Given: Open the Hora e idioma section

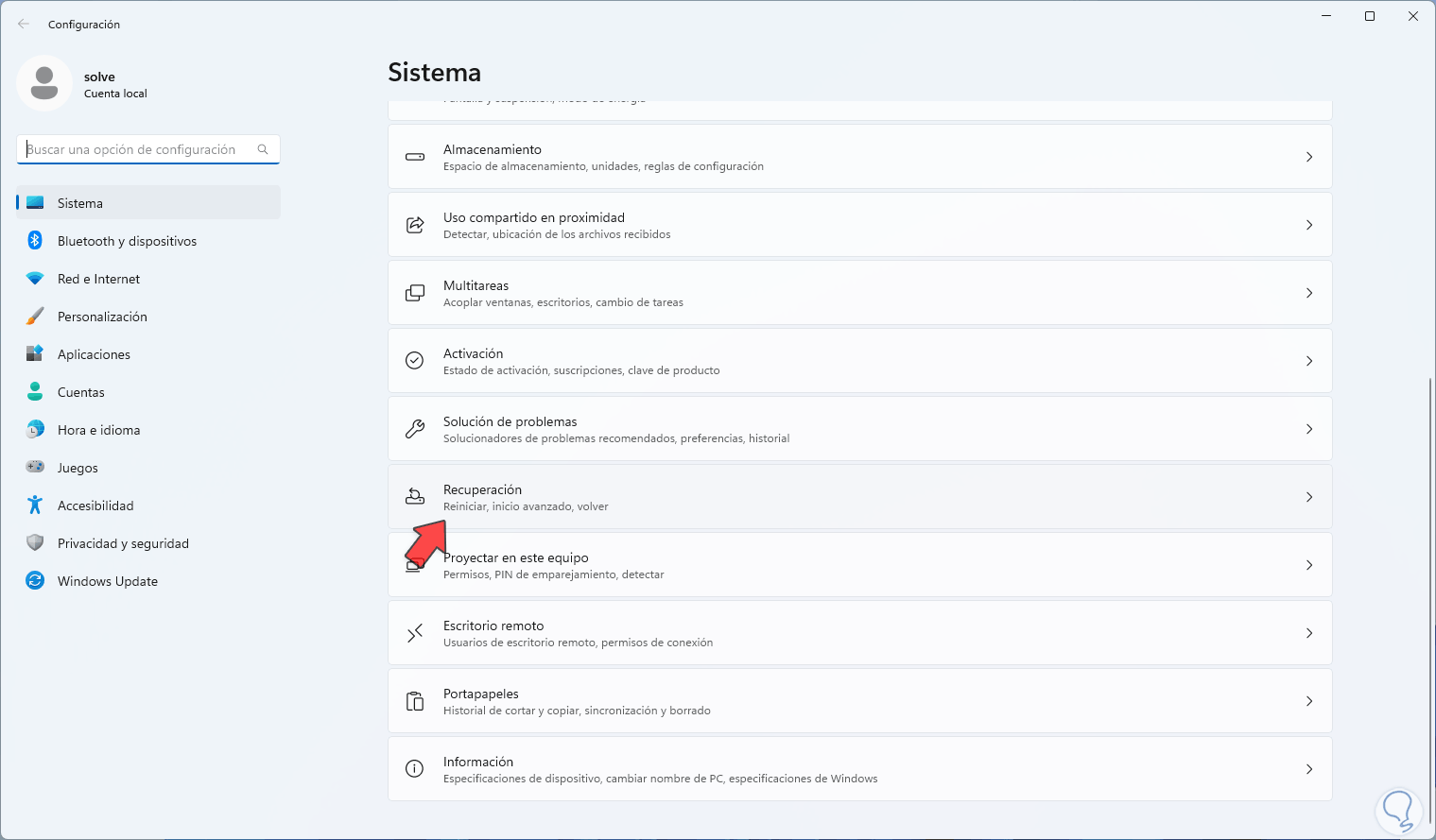Looking at the screenshot, I should 98,430.
